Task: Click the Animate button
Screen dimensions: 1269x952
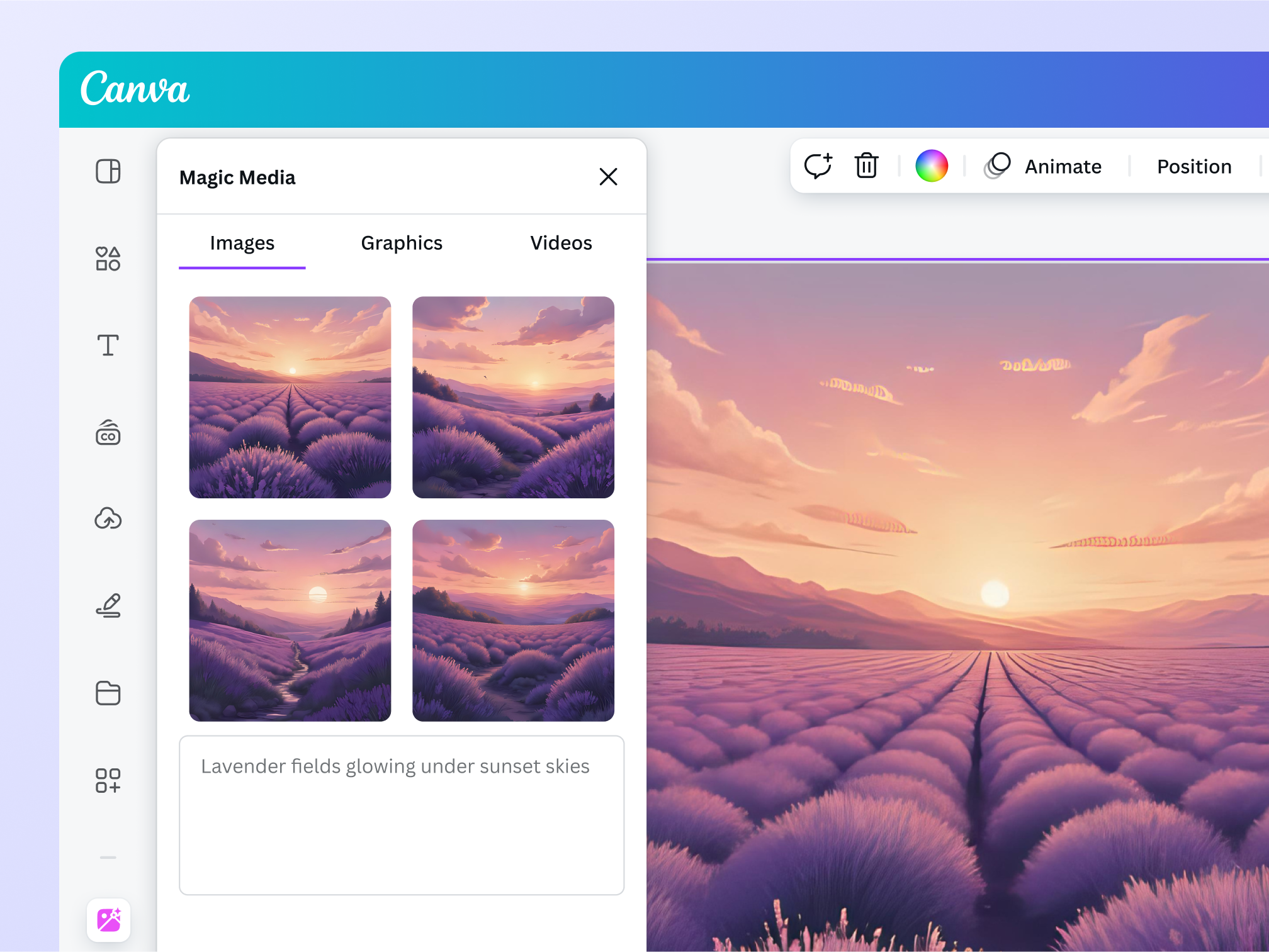Action: click(x=1044, y=166)
